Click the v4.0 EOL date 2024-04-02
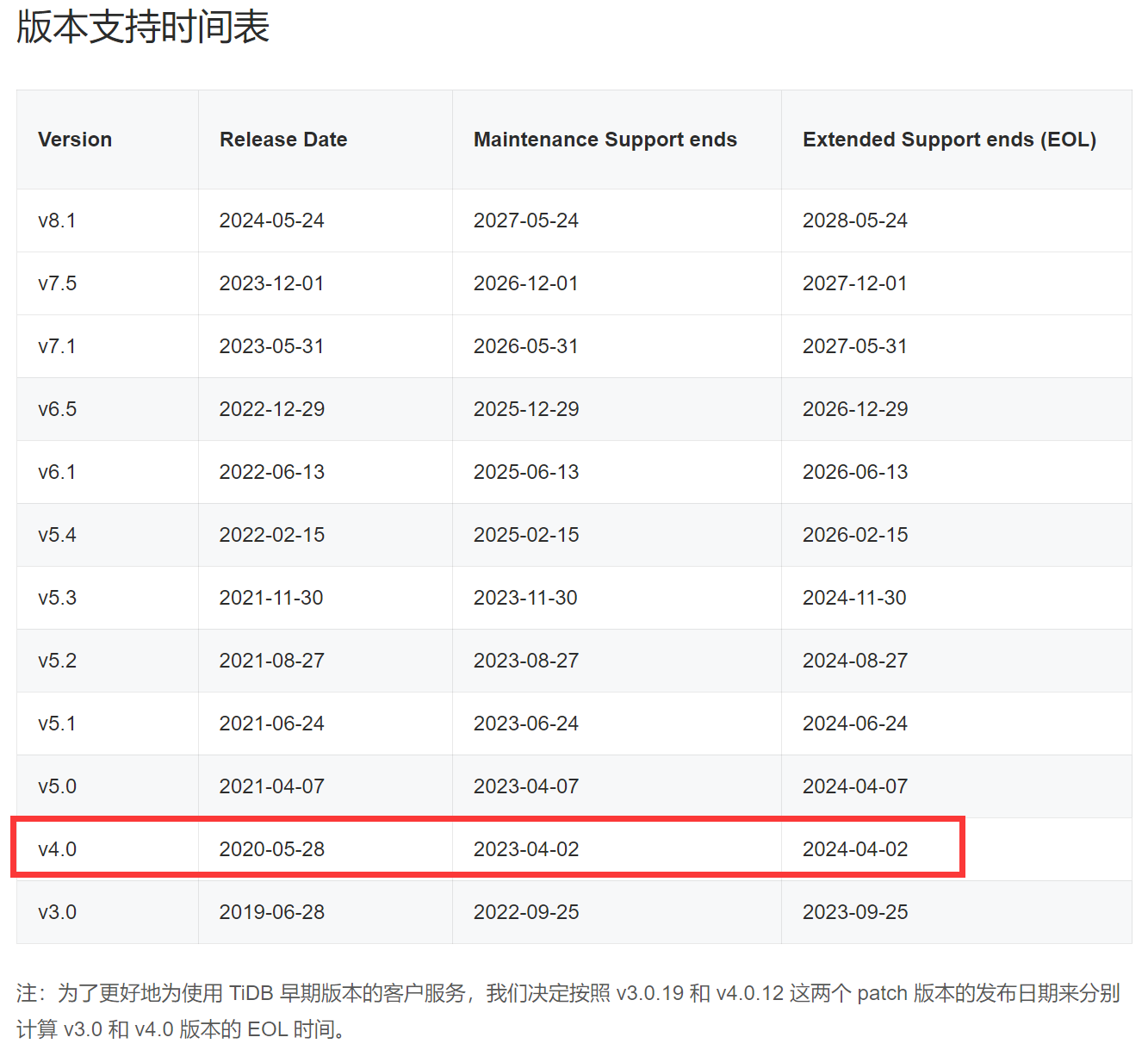Image resolution: width=1148 pixels, height=1056 pixels. point(855,849)
